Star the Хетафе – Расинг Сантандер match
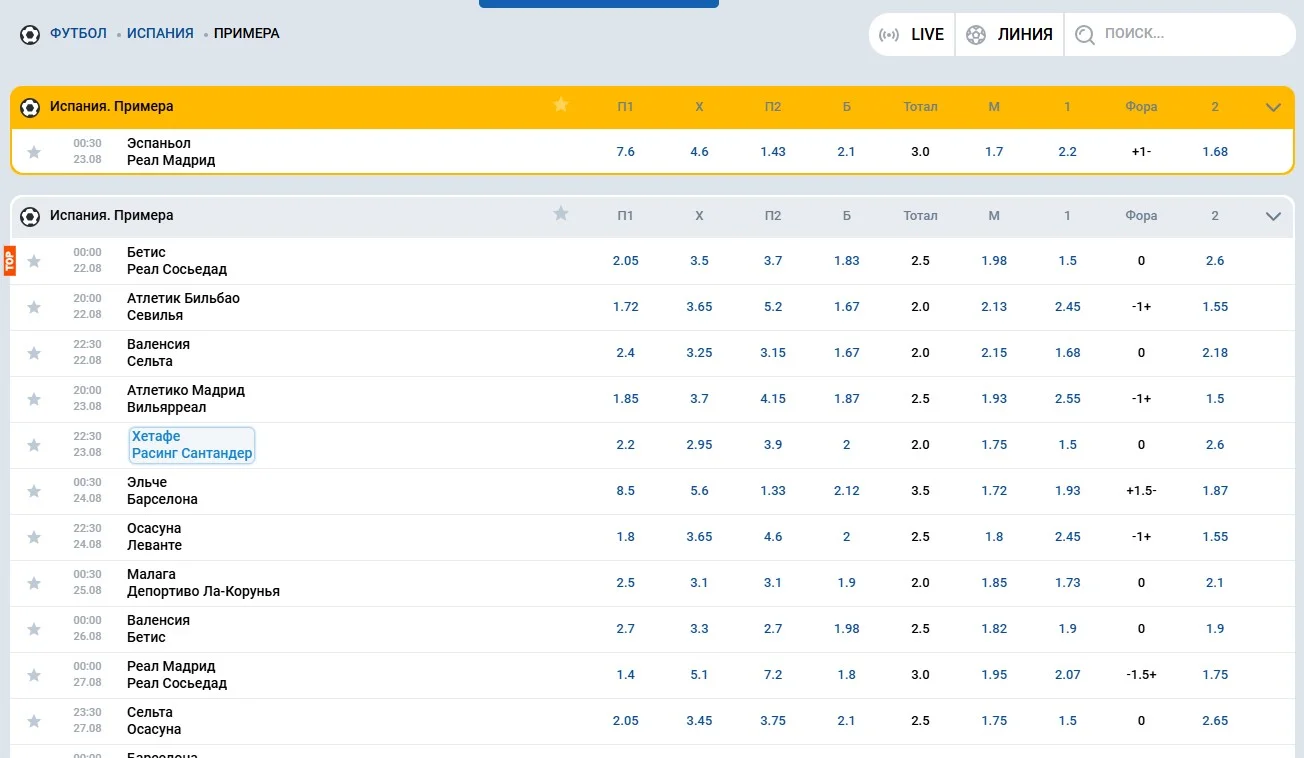1304x758 pixels. coord(34,445)
